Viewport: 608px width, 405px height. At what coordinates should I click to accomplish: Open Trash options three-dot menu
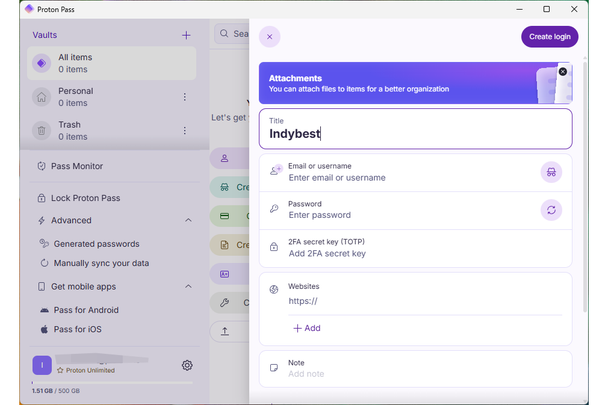[184, 131]
